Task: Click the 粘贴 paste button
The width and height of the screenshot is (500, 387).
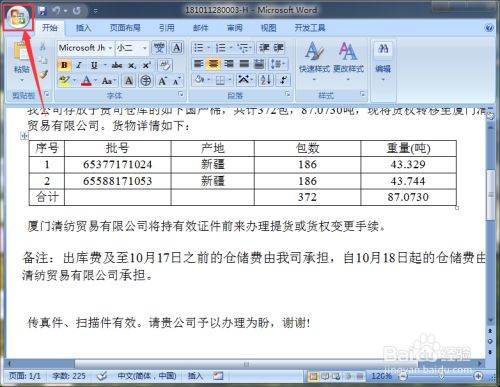Action: pyautogui.click(x=22, y=61)
